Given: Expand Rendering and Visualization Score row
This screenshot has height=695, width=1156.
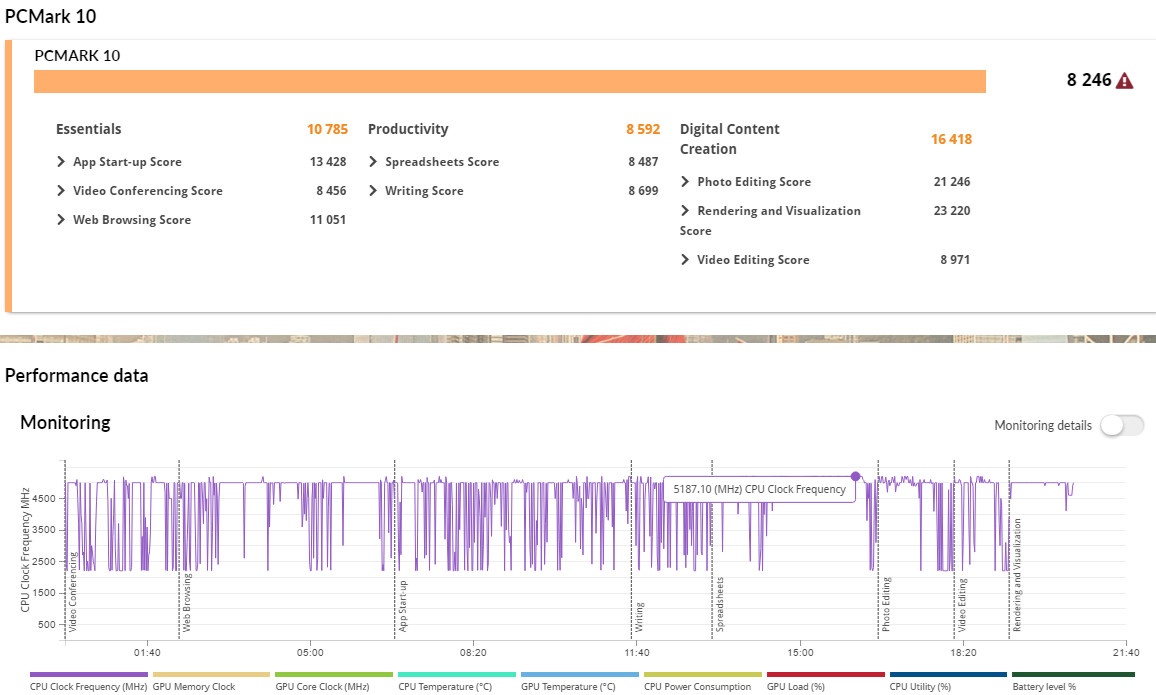Looking at the screenshot, I should point(685,211).
